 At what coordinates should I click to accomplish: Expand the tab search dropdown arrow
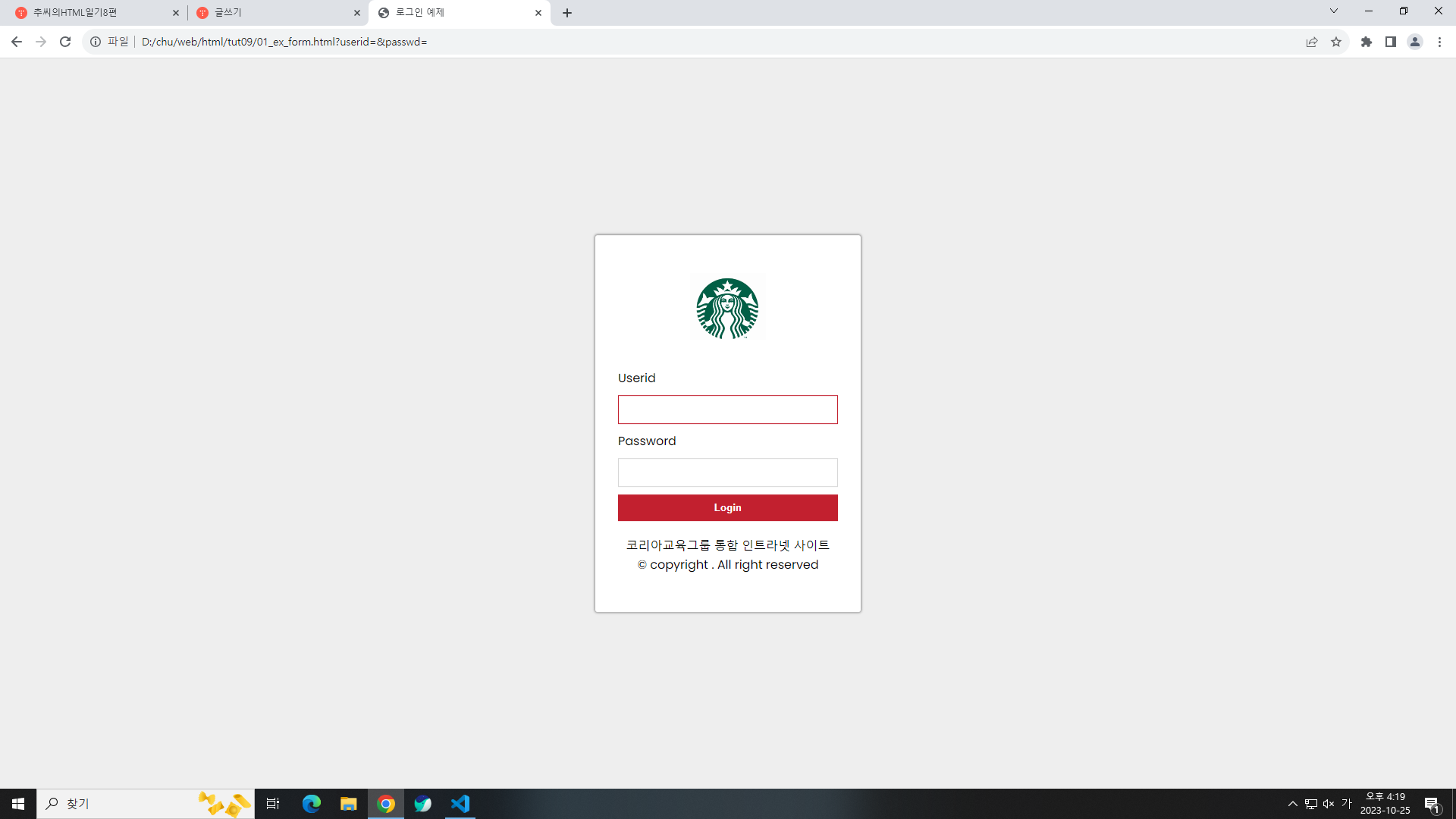coord(1334,11)
